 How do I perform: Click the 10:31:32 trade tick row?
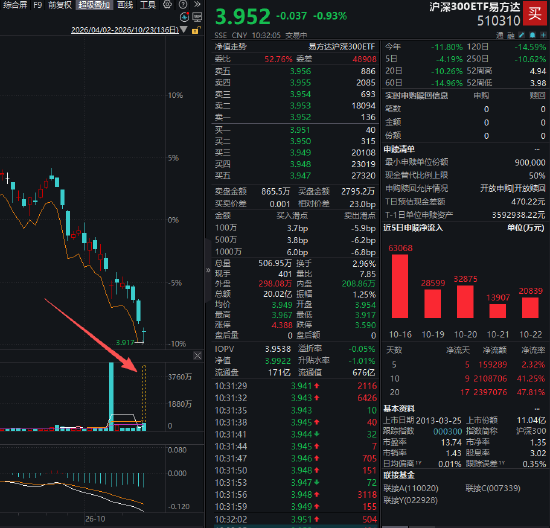[x=296, y=398]
